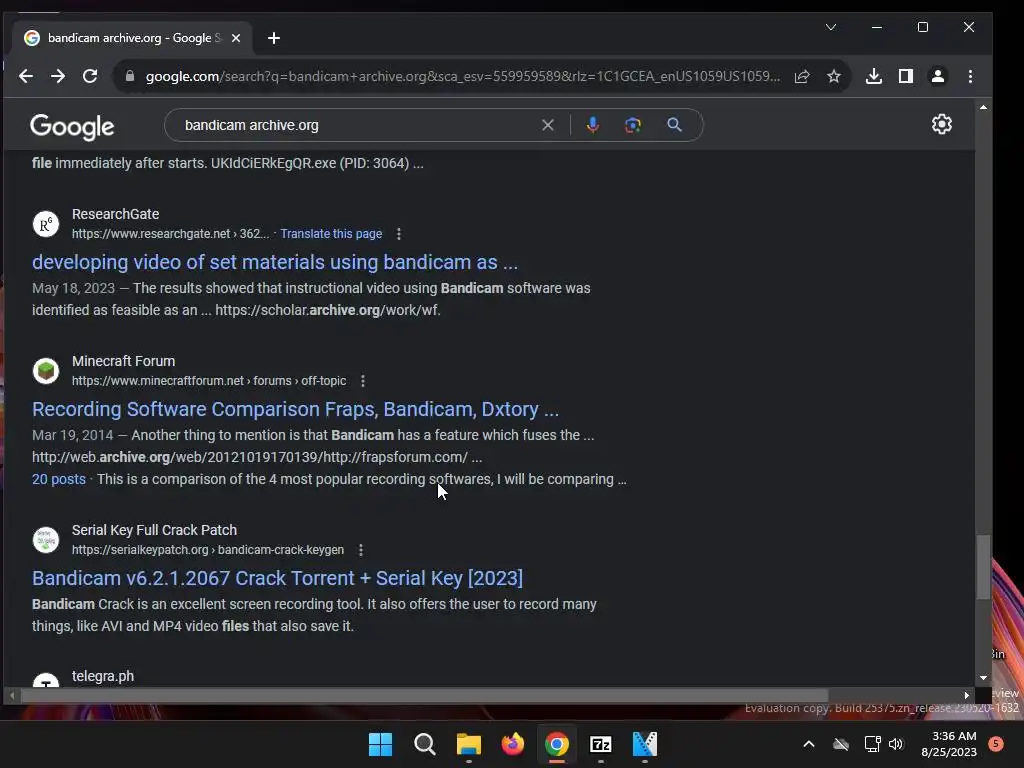Click the Minecraft Forum site favicon

pyautogui.click(x=46, y=371)
